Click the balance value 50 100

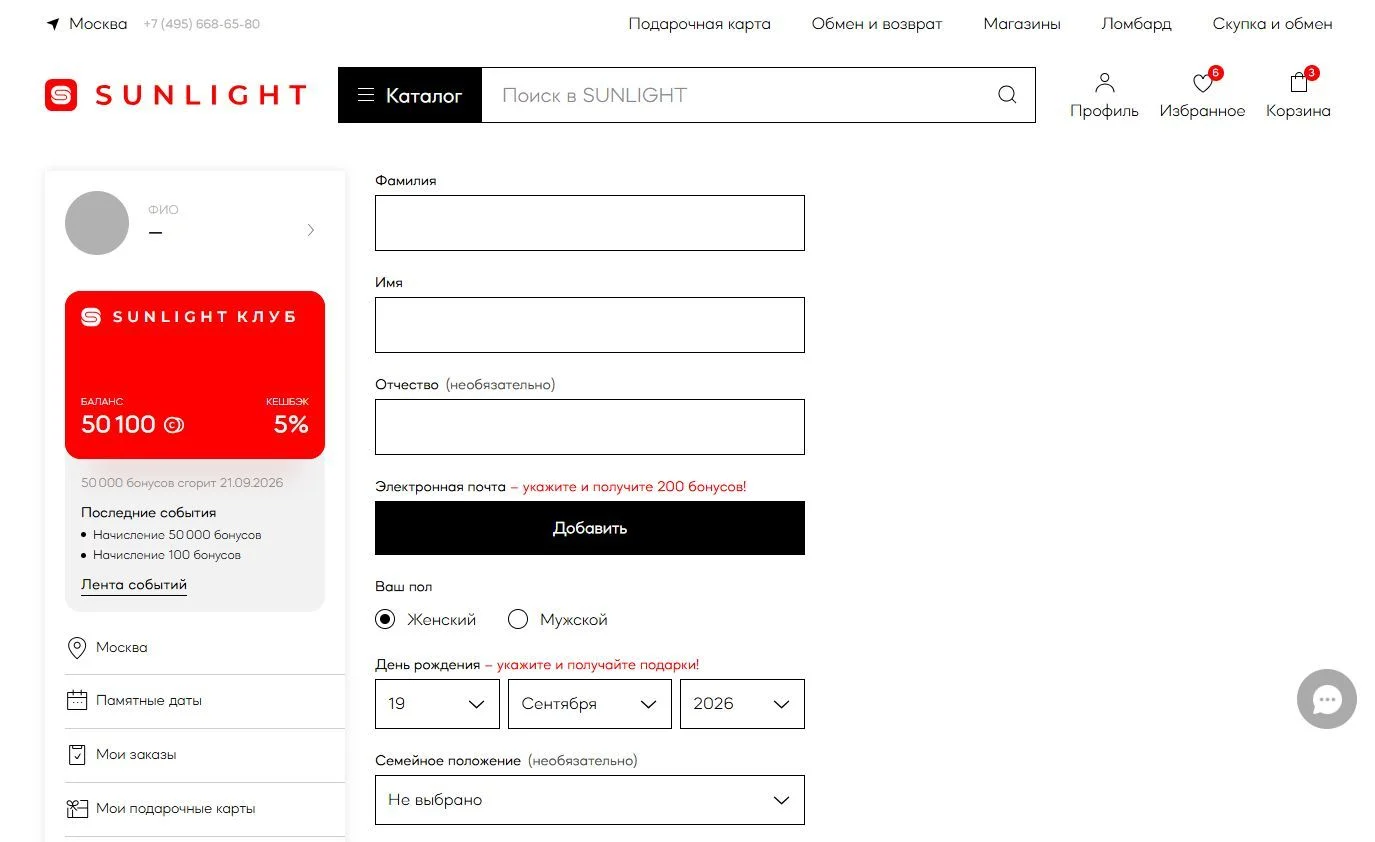pyautogui.click(x=118, y=424)
